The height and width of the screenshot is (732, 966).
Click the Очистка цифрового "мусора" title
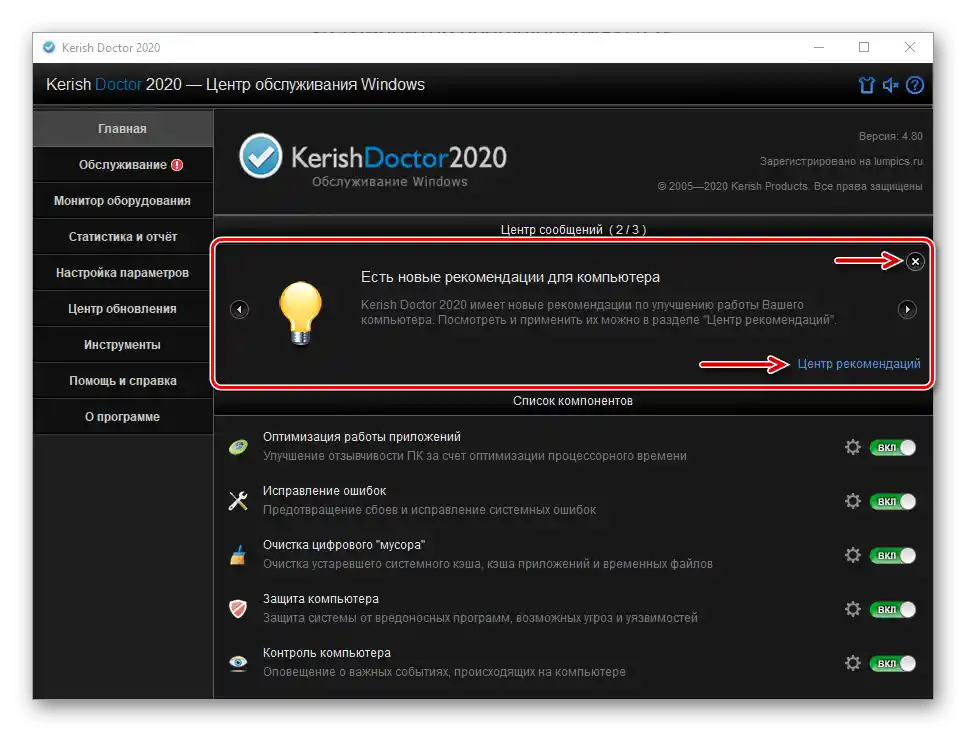click(x=344, y=545)
